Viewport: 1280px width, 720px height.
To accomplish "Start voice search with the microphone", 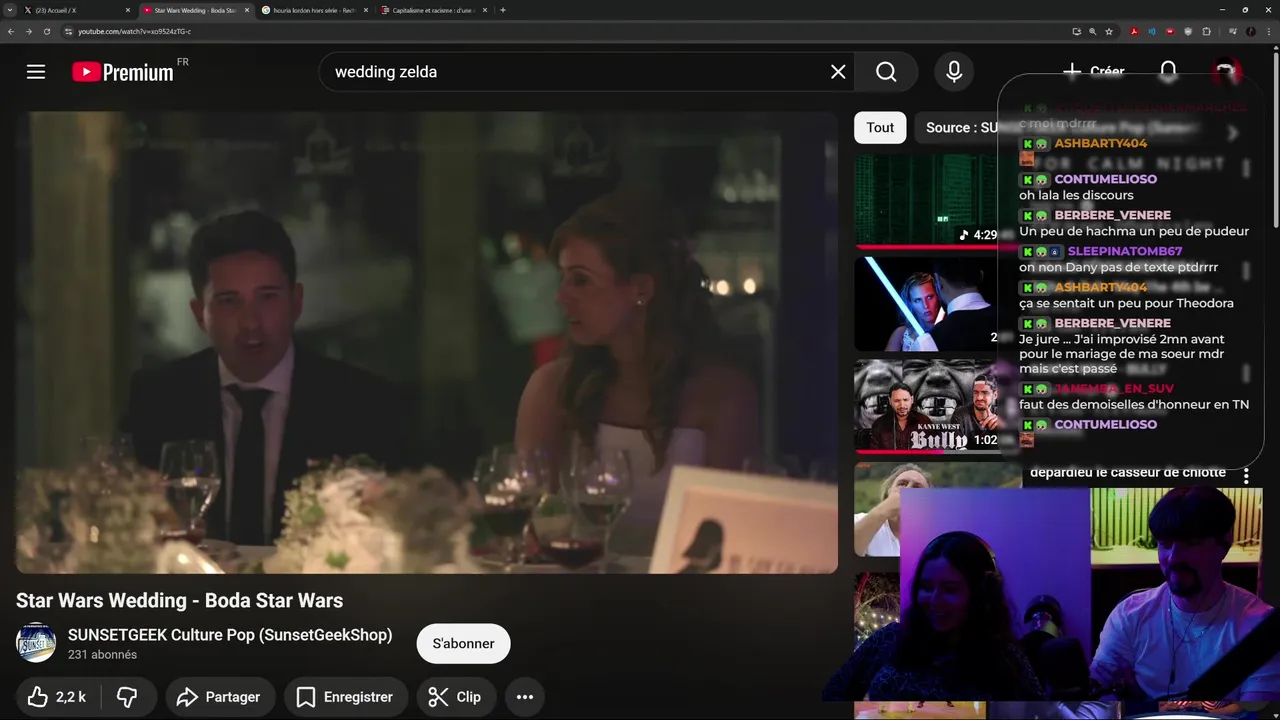I will point(954,72).
